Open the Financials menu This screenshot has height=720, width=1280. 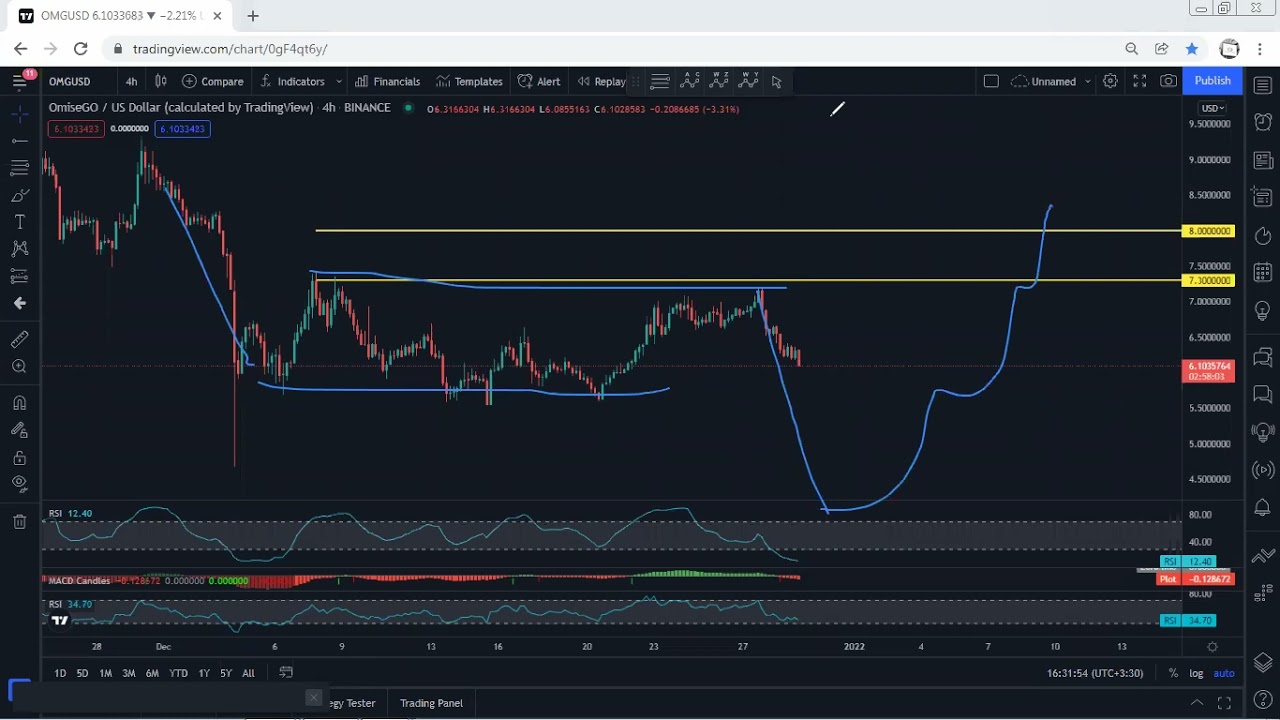pyautogui.click(x=387, y=81)
